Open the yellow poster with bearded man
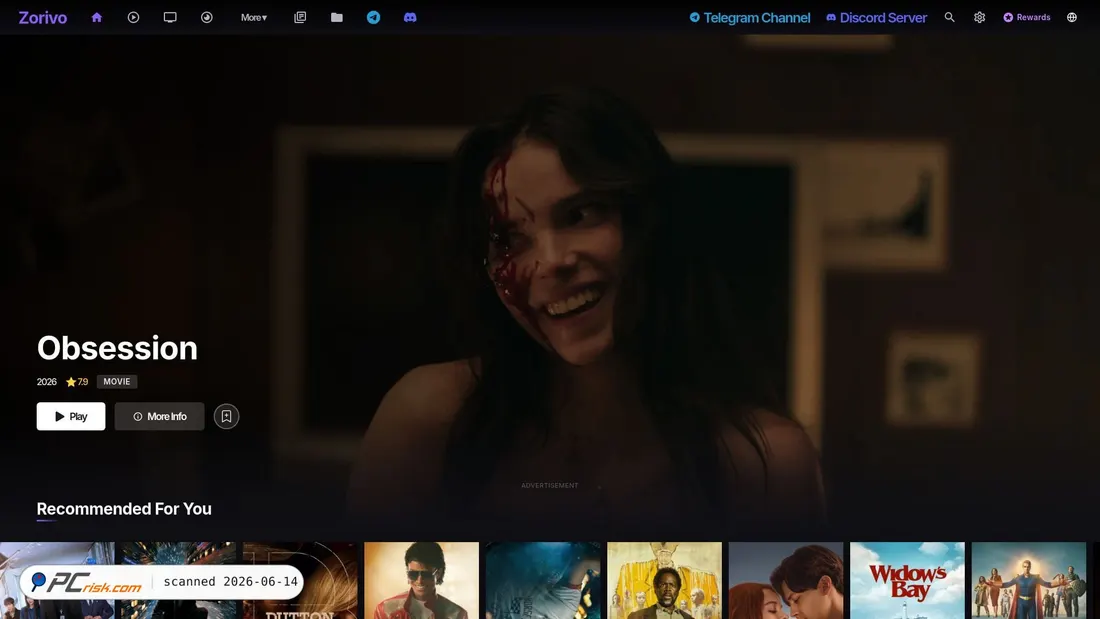This screenshot has height=619, width=1100. (664, 580)
